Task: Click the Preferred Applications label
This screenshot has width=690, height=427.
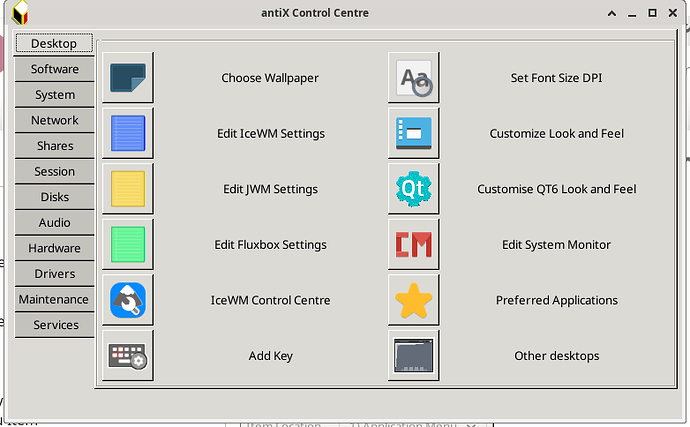Action: (556, 300)
